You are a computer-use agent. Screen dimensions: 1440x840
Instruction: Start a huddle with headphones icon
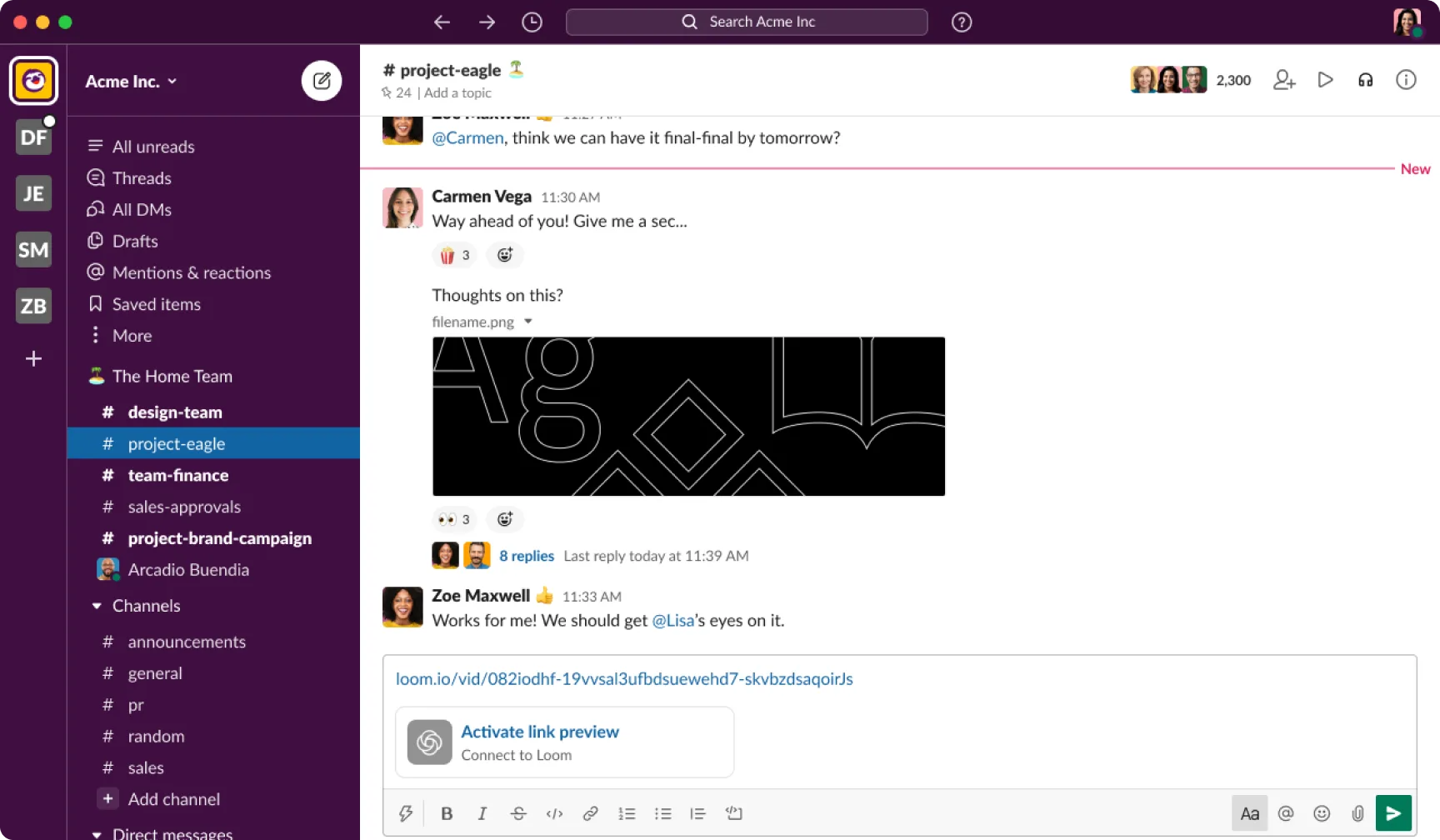pyautogui.click(x=1365, y=80)
